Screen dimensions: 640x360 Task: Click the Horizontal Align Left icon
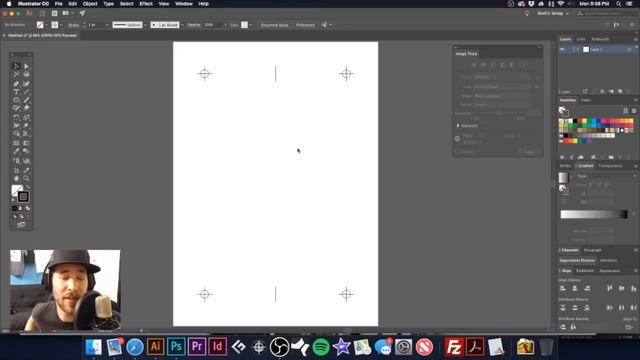563,288
